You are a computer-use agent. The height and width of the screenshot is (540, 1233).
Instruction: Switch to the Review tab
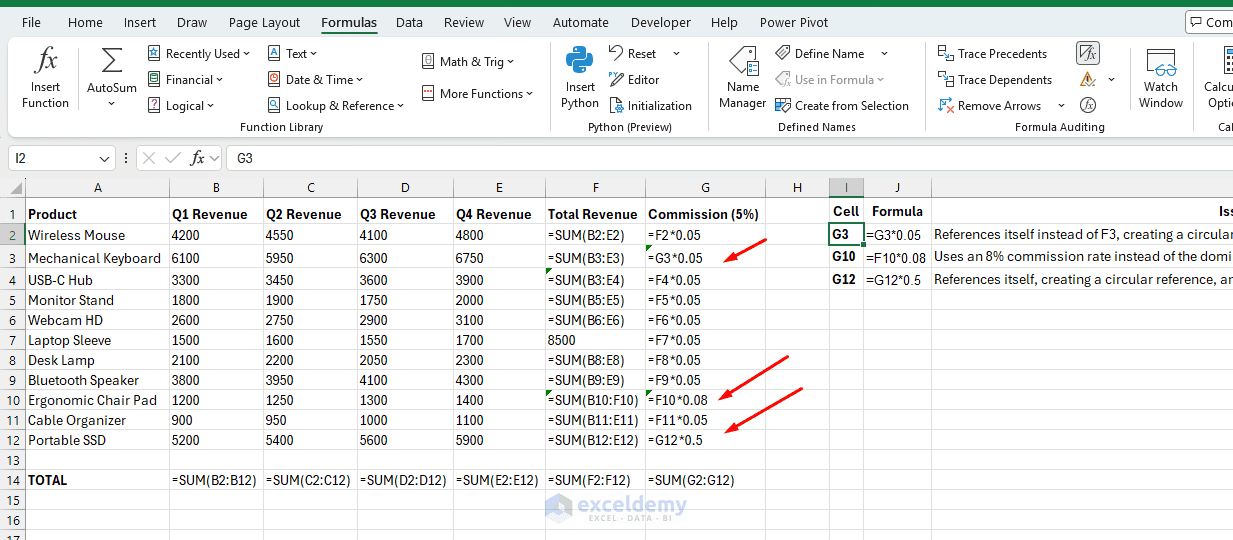pos(464,22)
